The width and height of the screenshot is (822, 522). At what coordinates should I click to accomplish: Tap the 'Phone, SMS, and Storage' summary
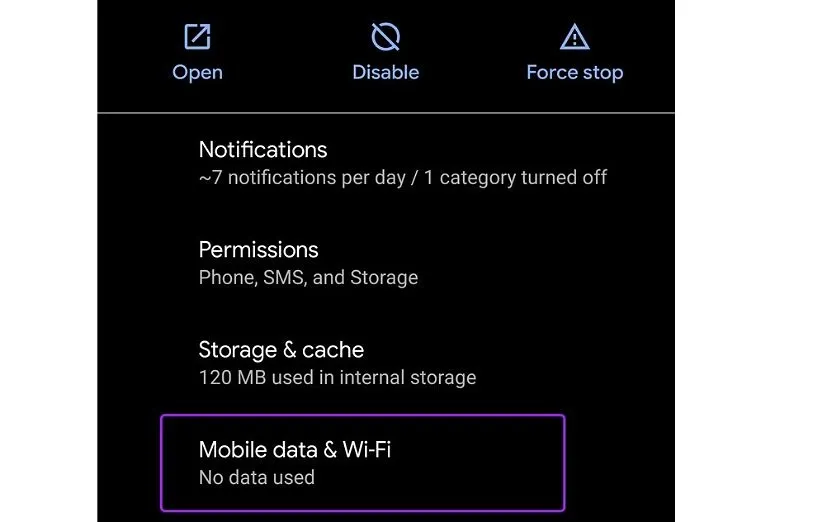[308, 277]
